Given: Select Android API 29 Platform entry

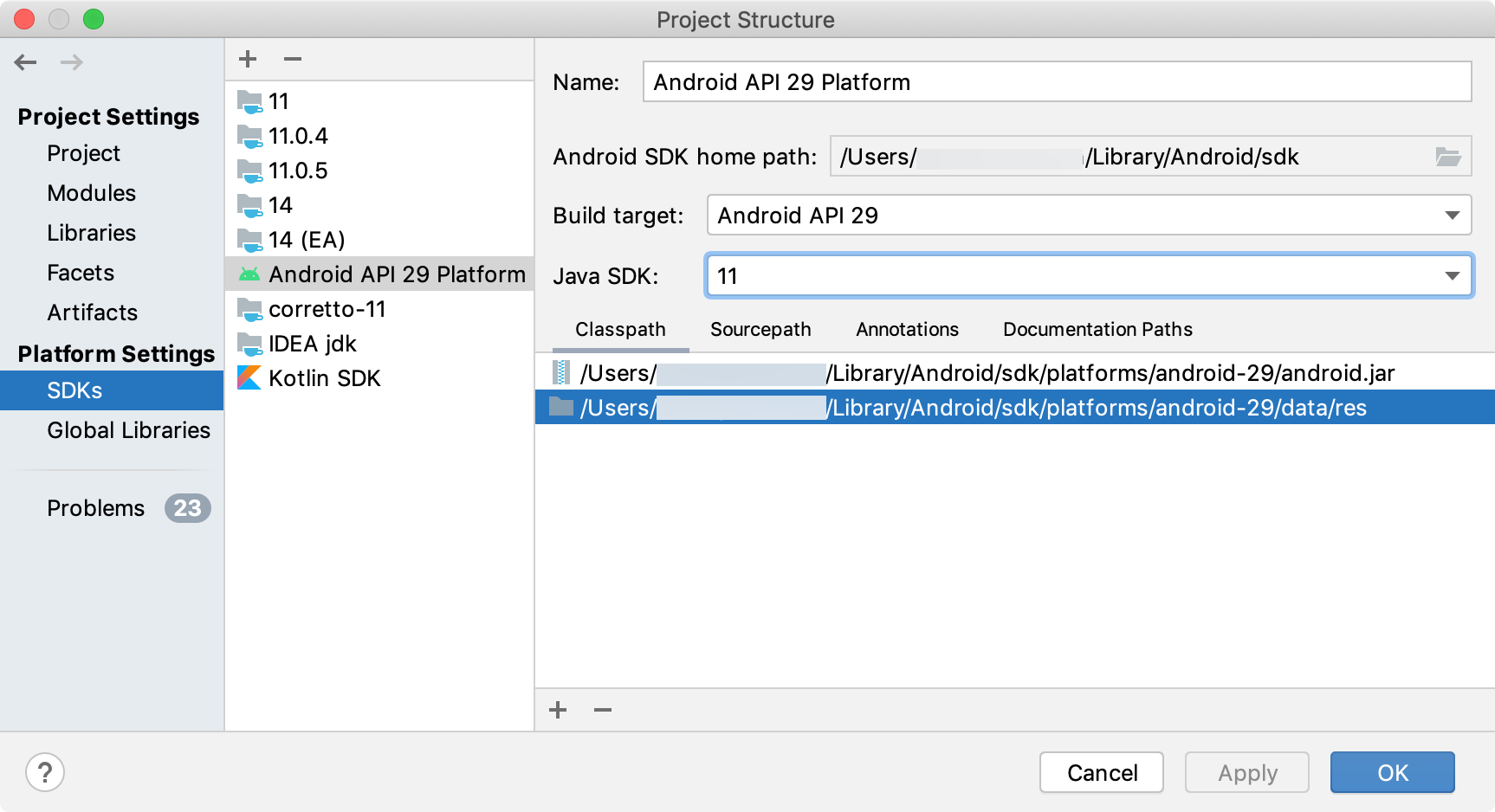Looking at the screenshot, I should (x=379, y=274).
